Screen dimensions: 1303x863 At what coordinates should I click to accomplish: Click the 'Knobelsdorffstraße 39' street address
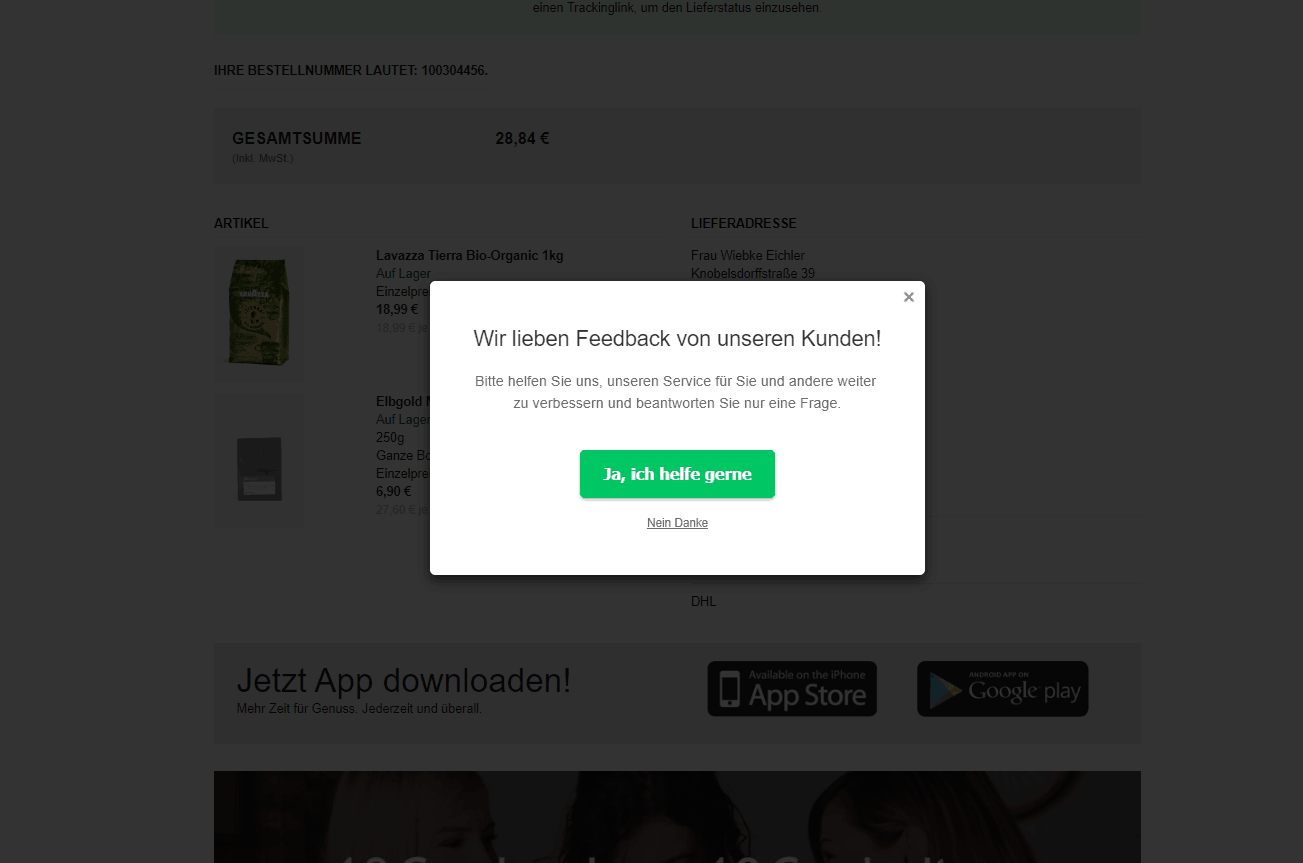click(x=752, y=273)
